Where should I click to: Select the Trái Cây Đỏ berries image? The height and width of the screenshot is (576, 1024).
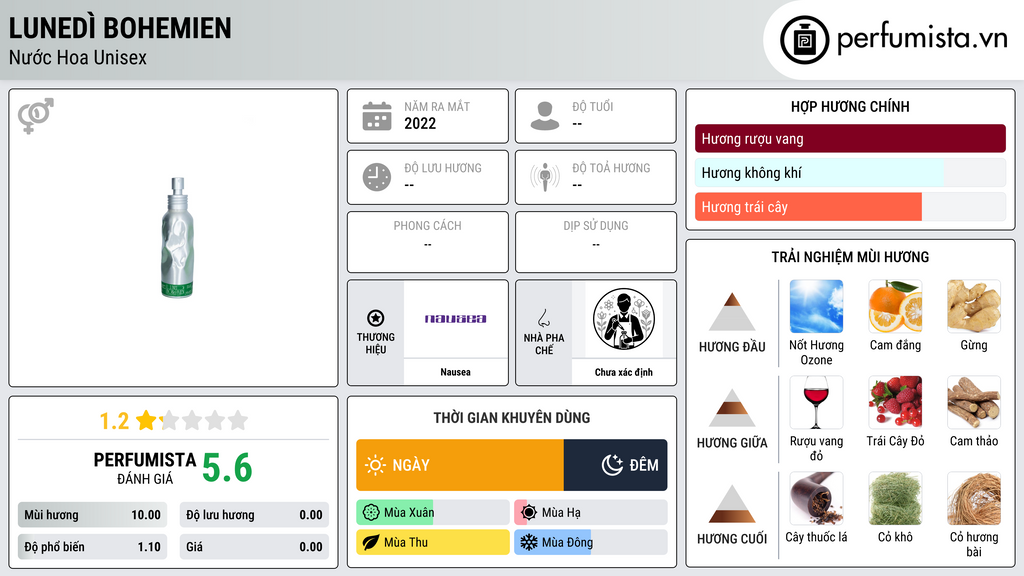point(895,402)
